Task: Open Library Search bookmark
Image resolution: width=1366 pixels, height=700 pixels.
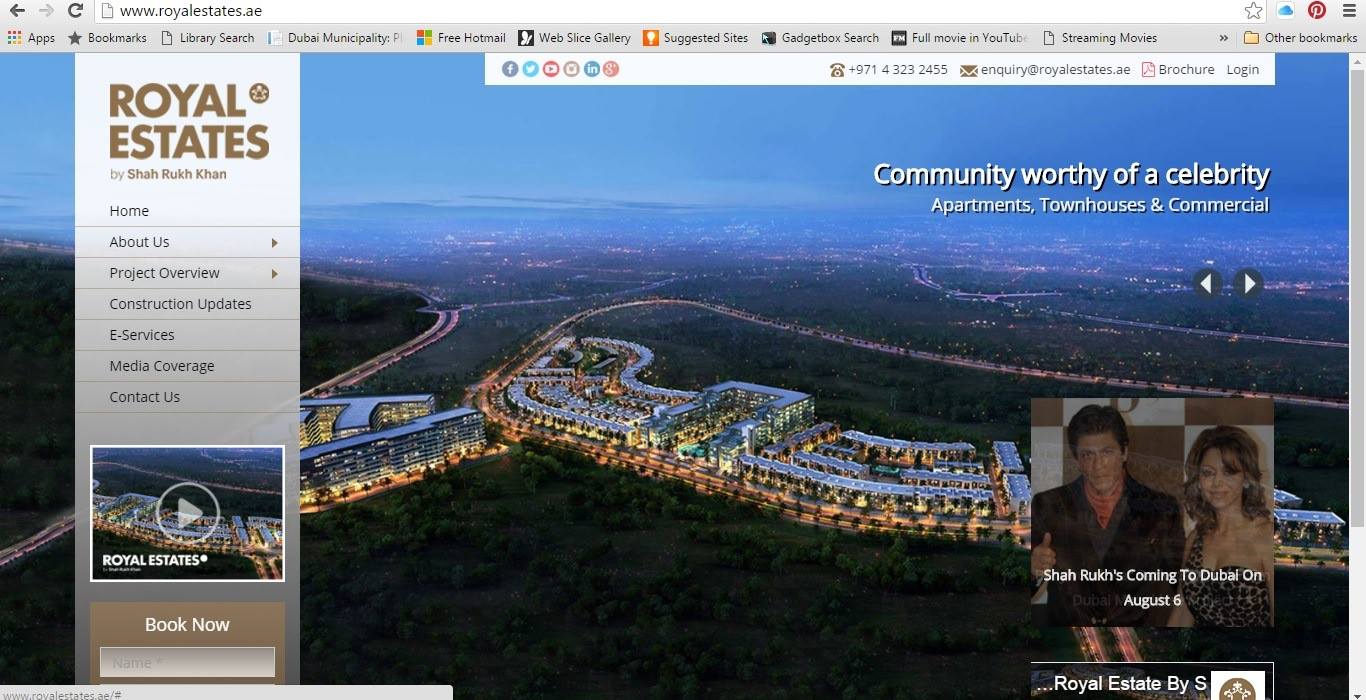Action: pos(206,38)
